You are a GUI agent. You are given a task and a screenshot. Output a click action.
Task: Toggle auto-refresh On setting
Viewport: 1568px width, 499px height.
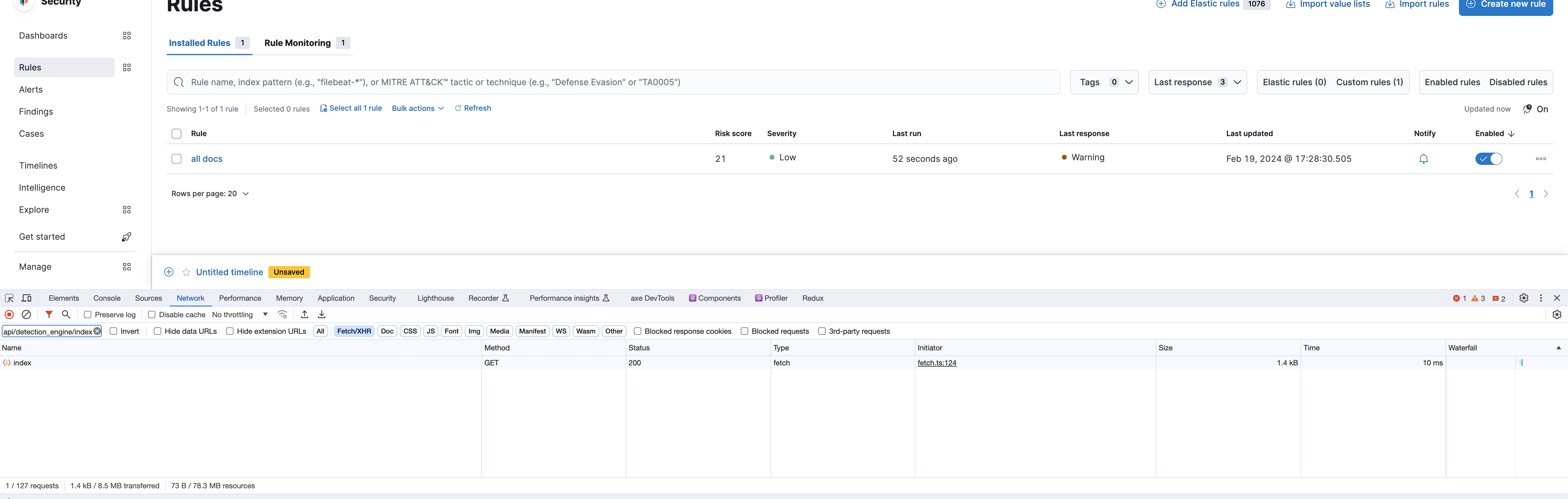pos(1535,109)
